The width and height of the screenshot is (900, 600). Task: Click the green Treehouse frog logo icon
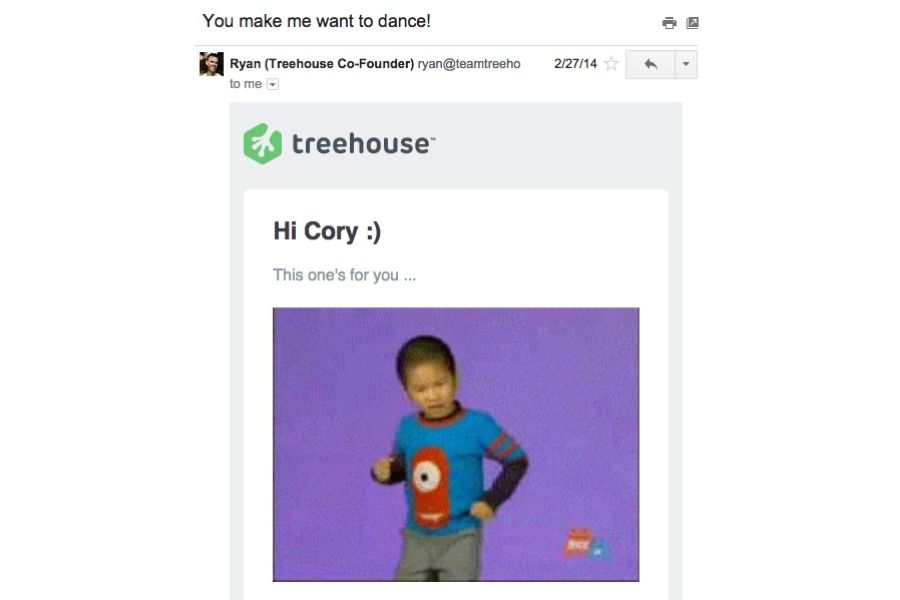tap(262, 144)
